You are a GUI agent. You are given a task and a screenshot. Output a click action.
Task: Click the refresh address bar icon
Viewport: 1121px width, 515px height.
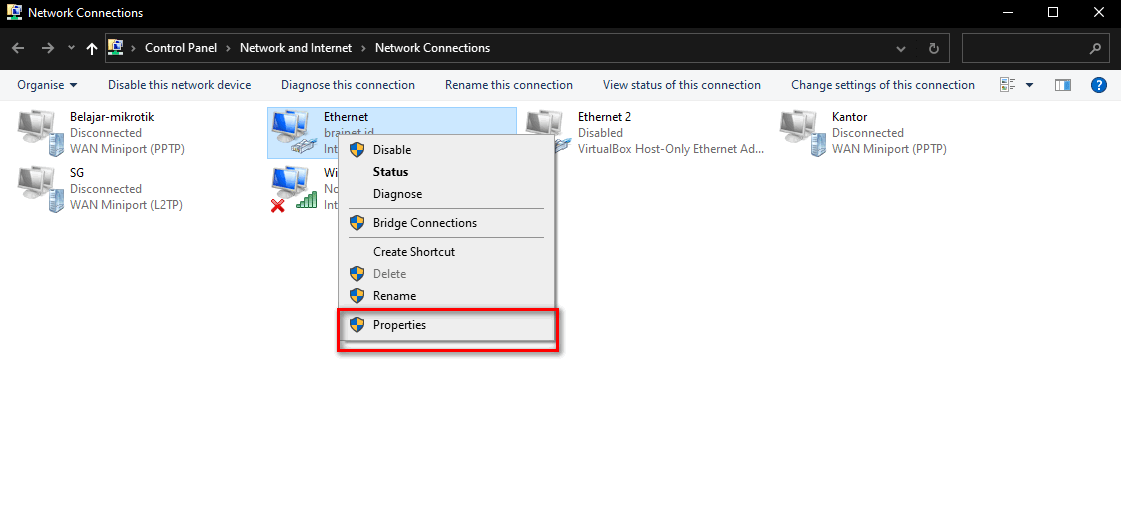pyautogui.click(x=933, y=48)
